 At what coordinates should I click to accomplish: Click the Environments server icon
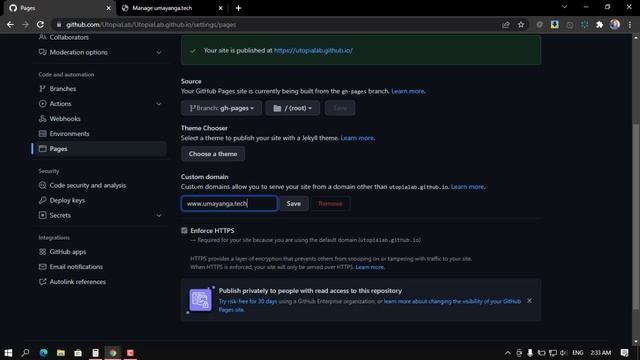42,134
